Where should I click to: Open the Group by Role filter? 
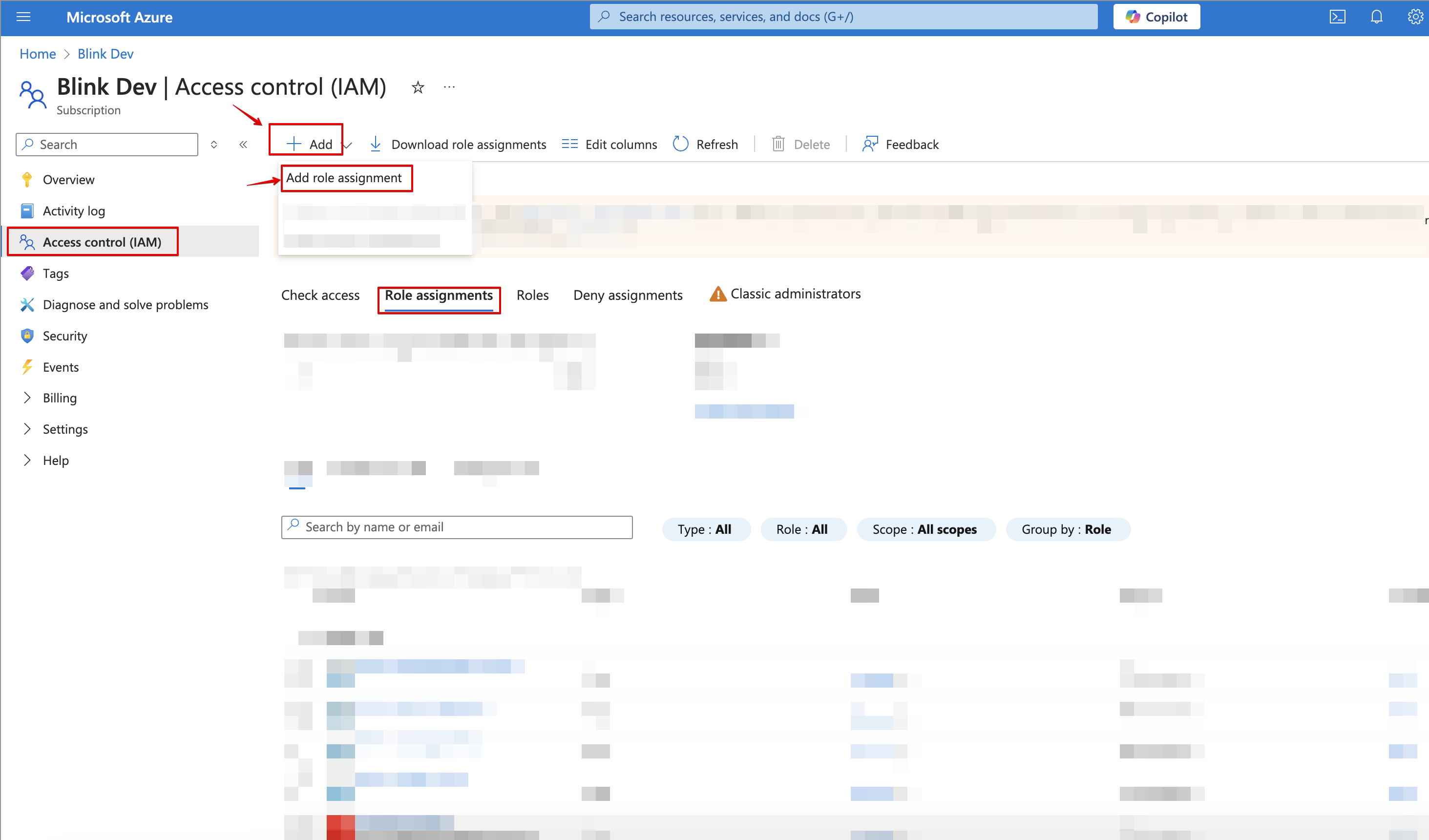click(x=1067, y=529)
